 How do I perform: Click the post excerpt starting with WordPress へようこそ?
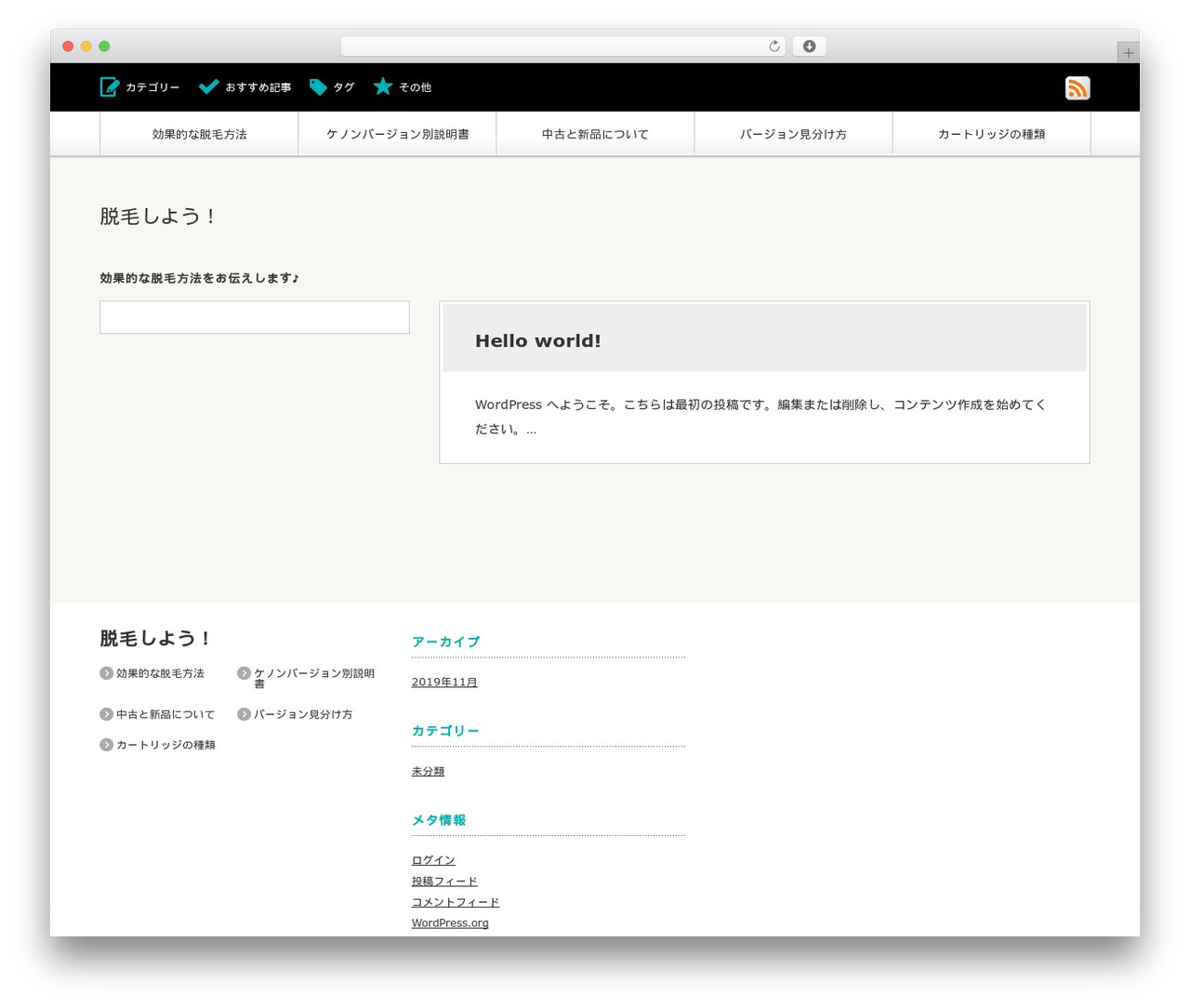click(760, 417)
